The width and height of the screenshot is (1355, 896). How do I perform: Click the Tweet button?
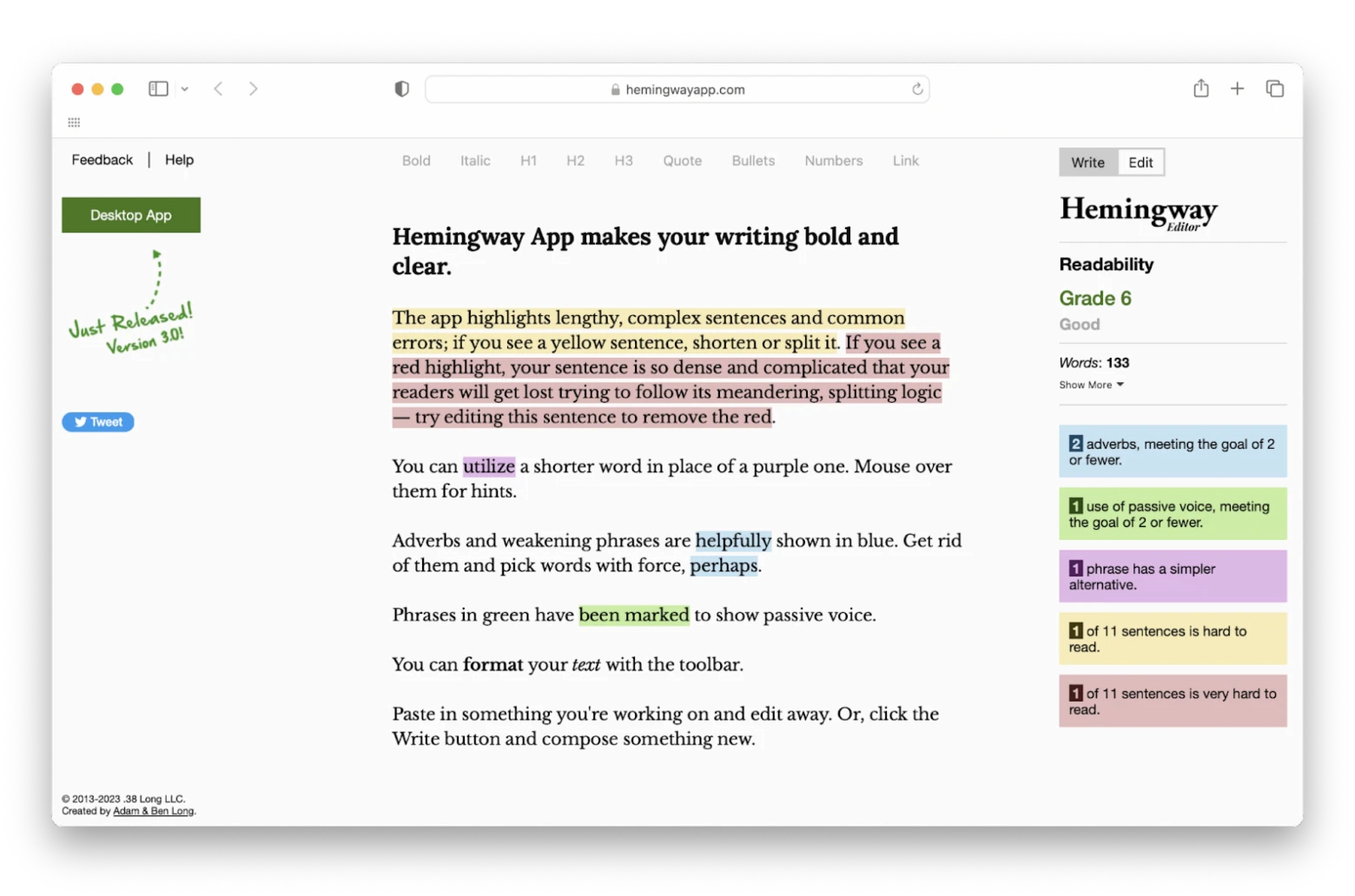click(98, 422)
